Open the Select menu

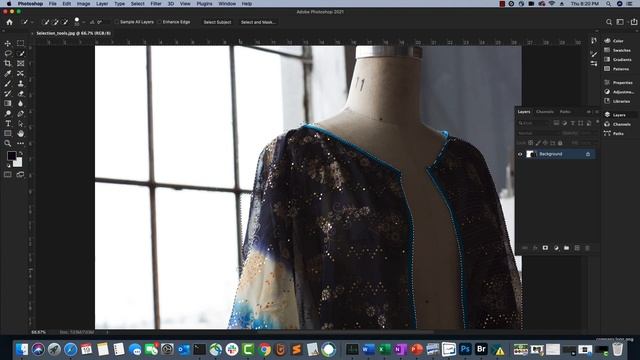pos(138,4)
